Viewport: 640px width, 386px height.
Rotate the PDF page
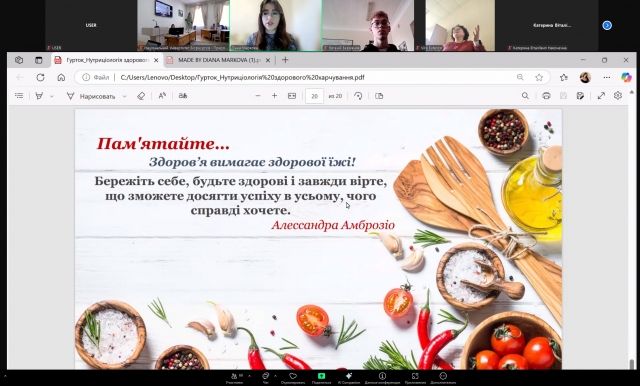coord(358,96)
